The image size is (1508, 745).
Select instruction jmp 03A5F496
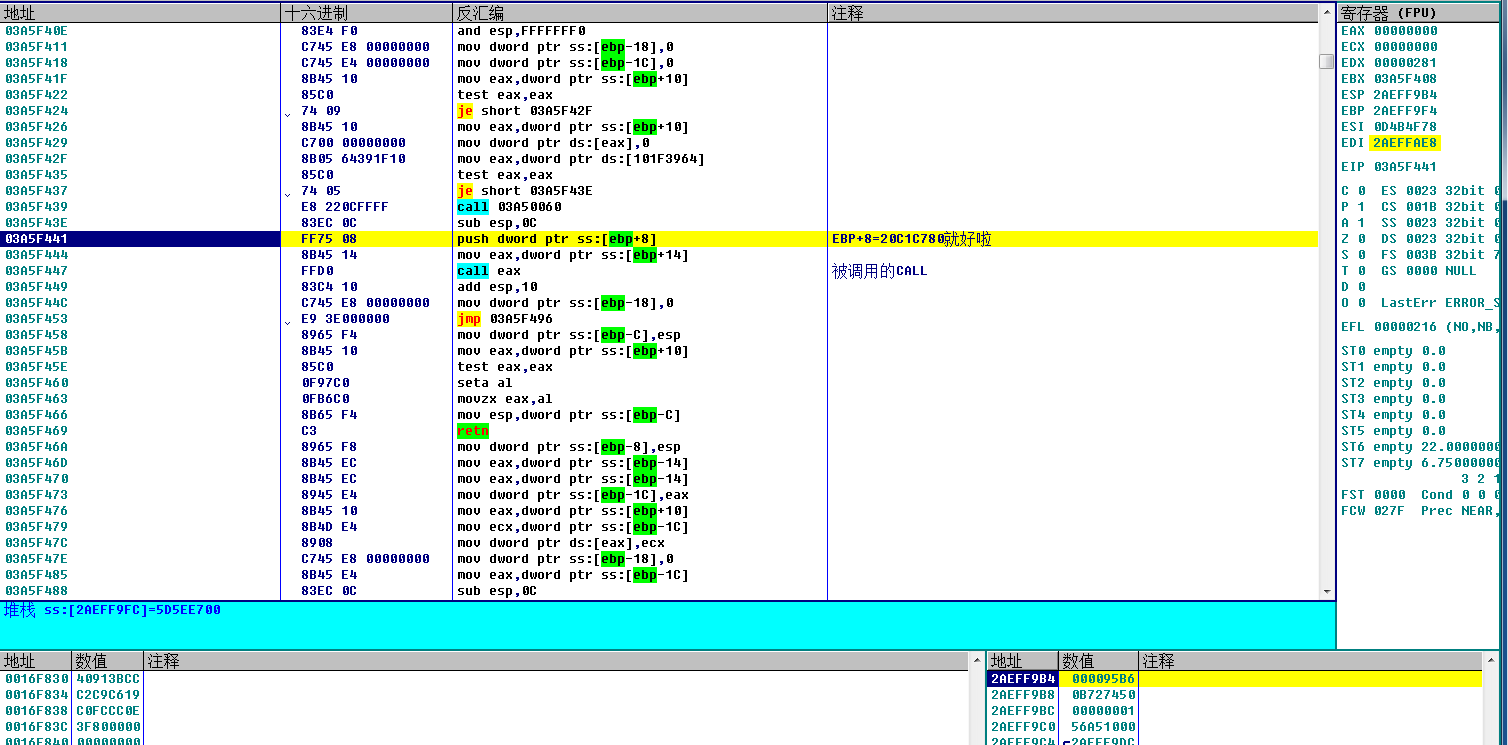tap(505, 319)
